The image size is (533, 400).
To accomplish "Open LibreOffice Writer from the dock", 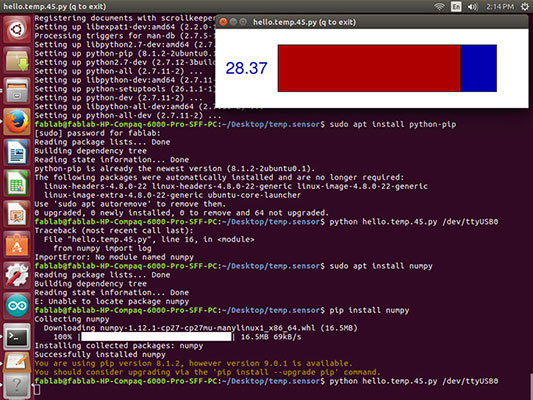I will point(17,152).
